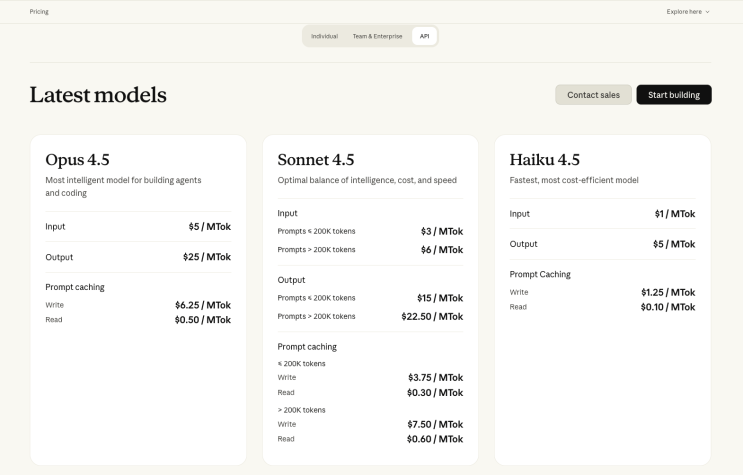Click Sonnet cache read price $0.60 / MTok

coord(435,439)
